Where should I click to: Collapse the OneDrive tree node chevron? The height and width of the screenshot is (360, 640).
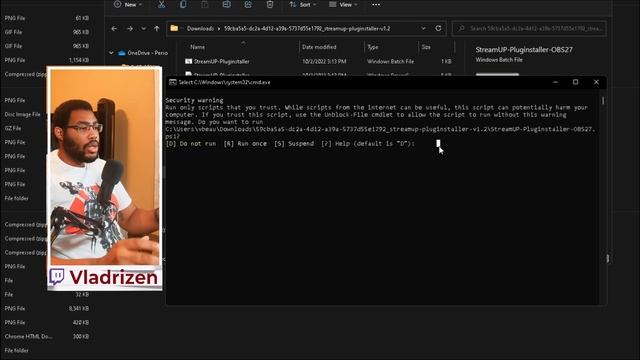[x=111, y=53]
